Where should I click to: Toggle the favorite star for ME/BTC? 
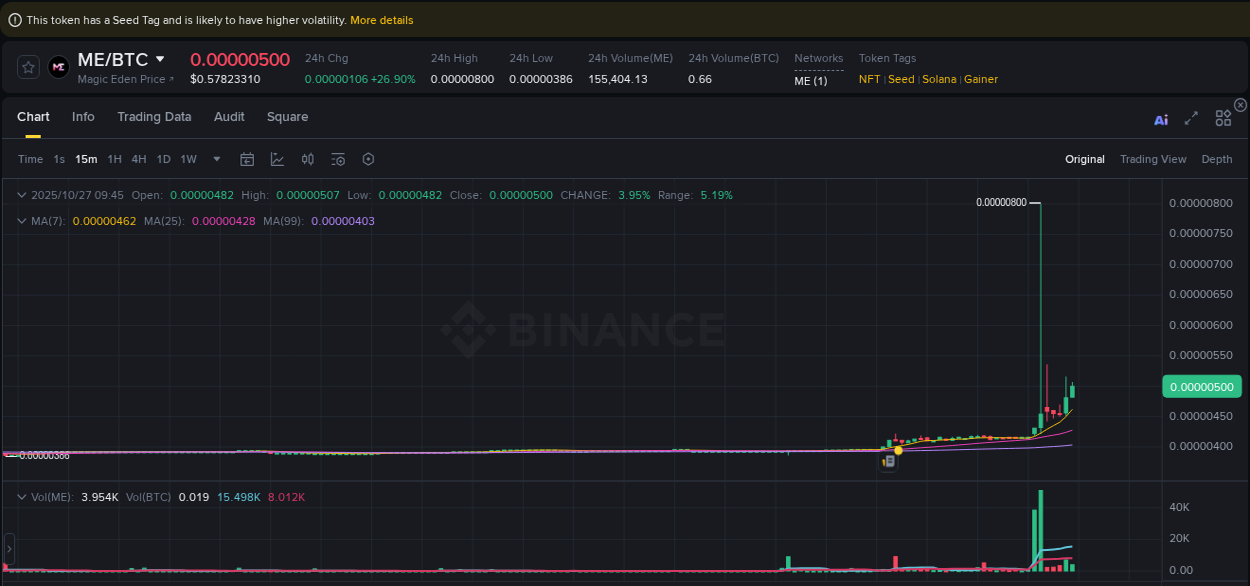[x=27, y=67]
